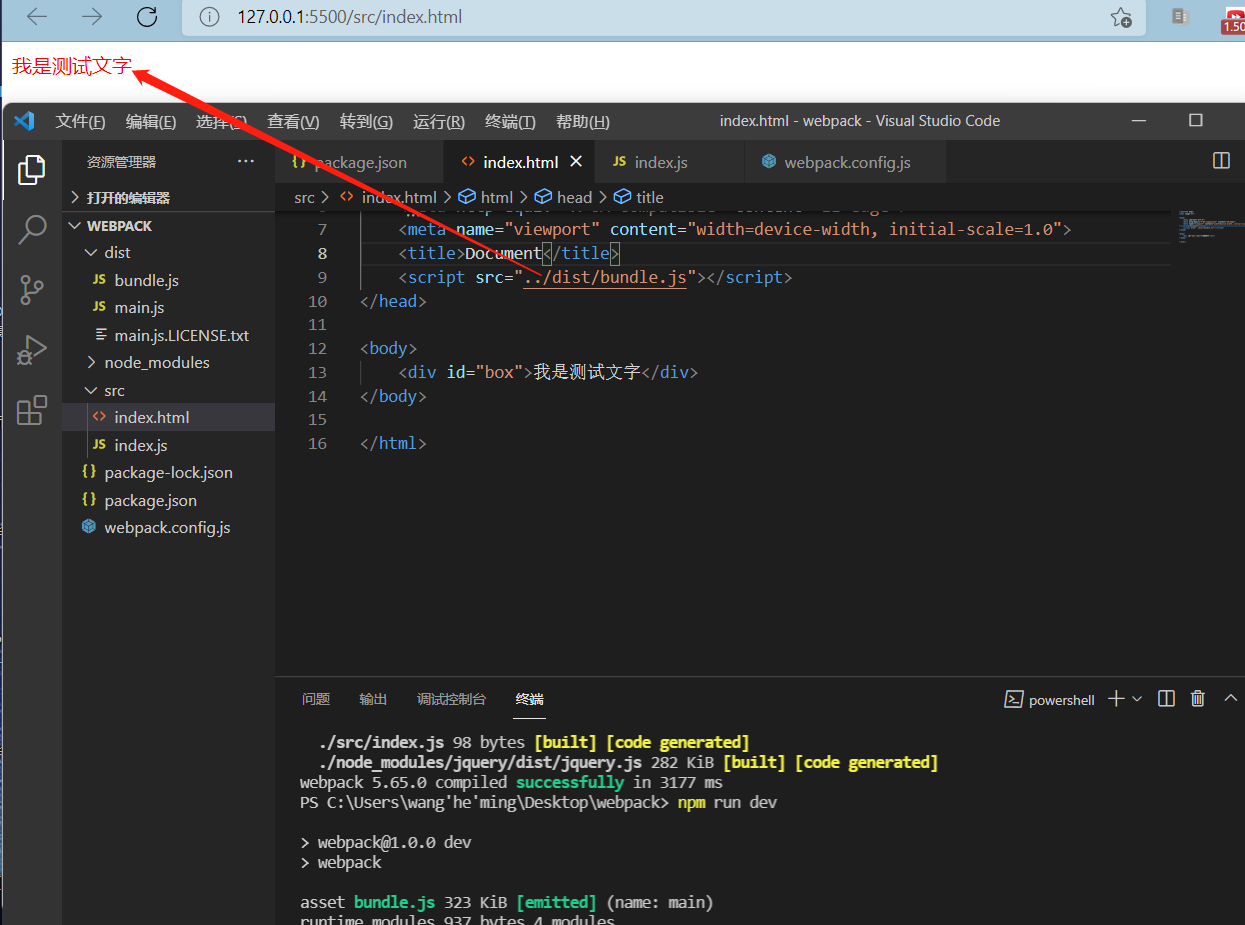Open the 帮助(H) menu
Screen dimensions: 1245x925
tap(582, 121)
